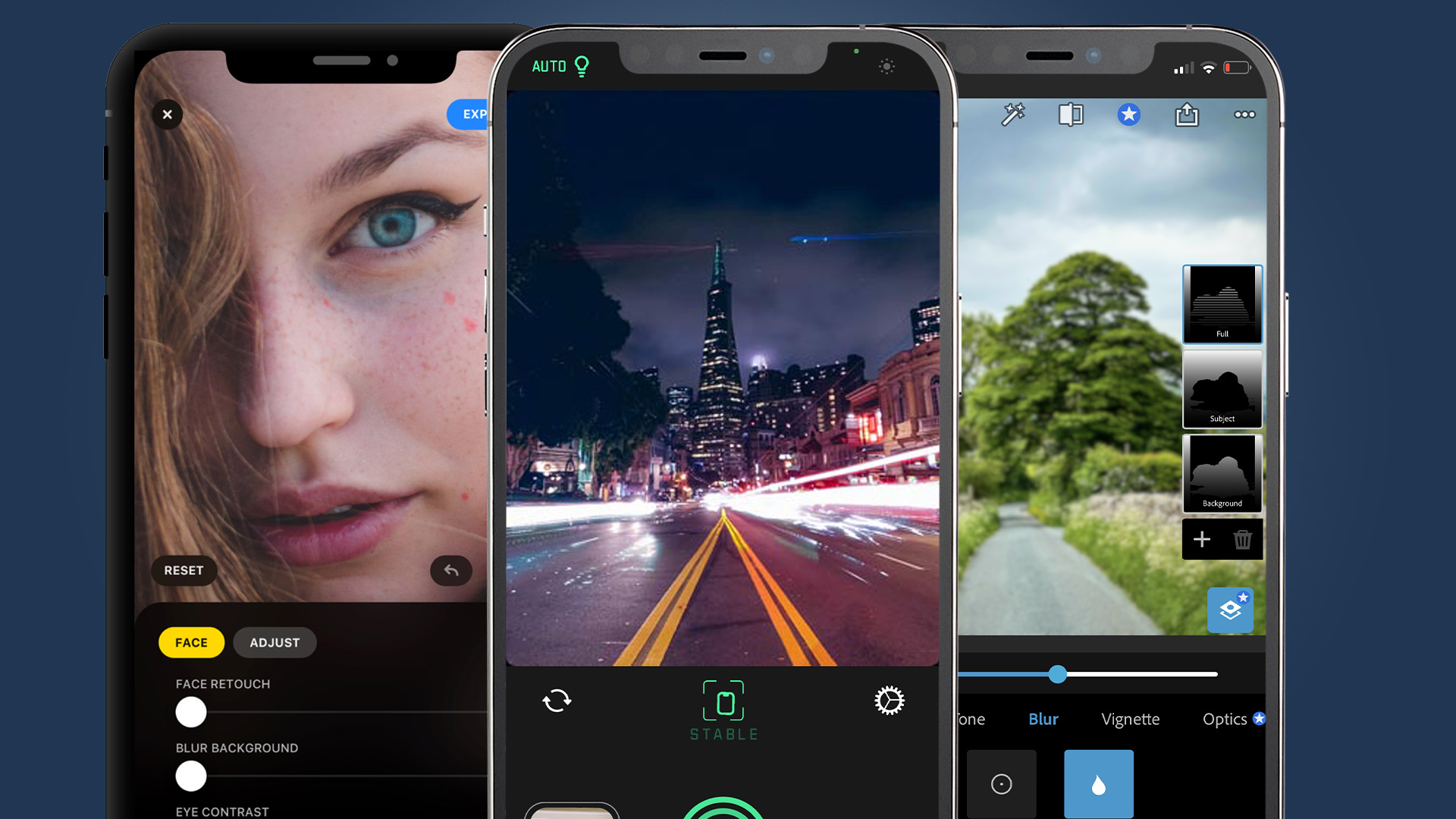1456x819 pixels.
Task: Click the undo arrow icon on portrait screen
Action: (x=452, y=570)
